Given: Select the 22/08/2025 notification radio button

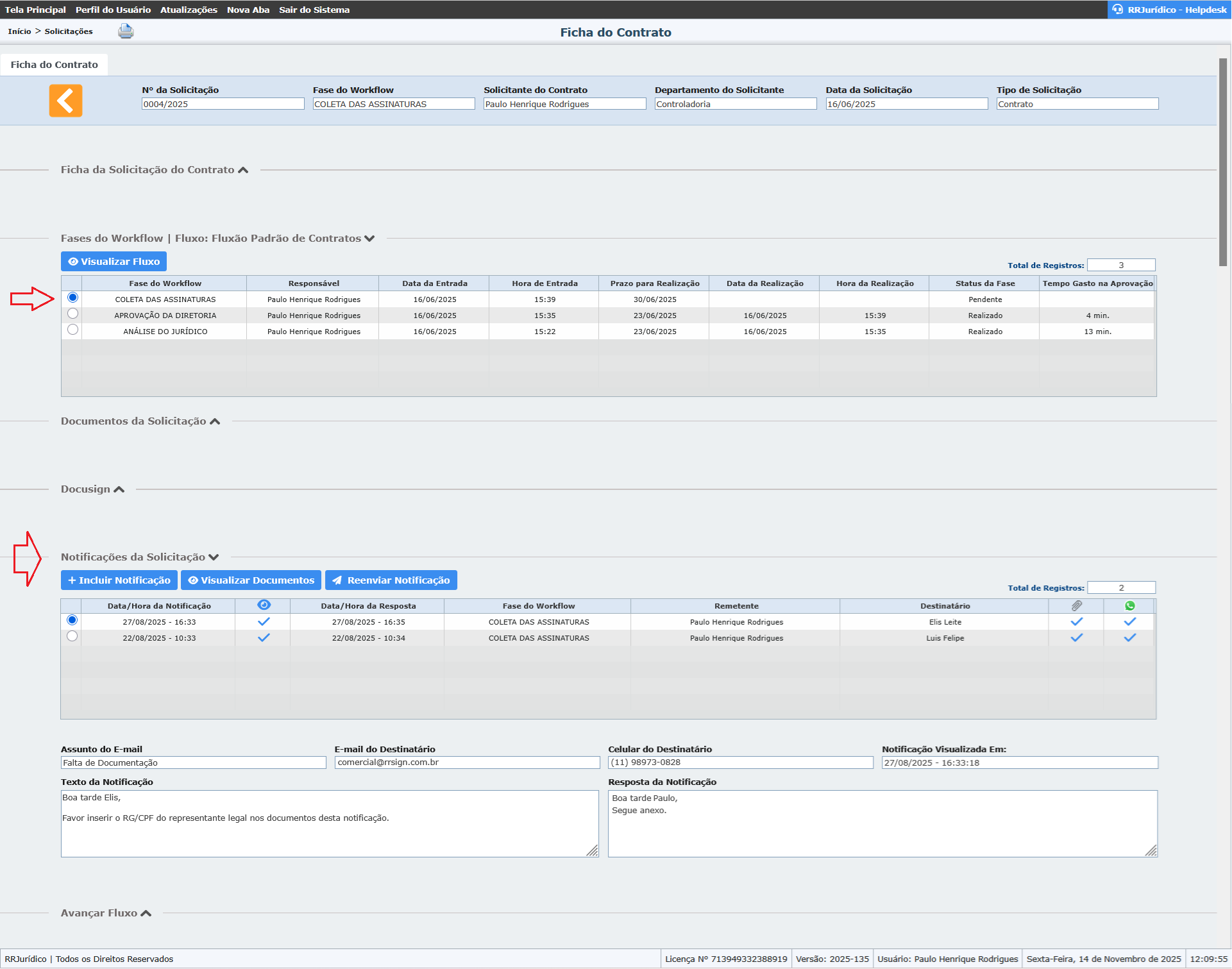Looking at the screenshot, I should click(x=72, y=636).
